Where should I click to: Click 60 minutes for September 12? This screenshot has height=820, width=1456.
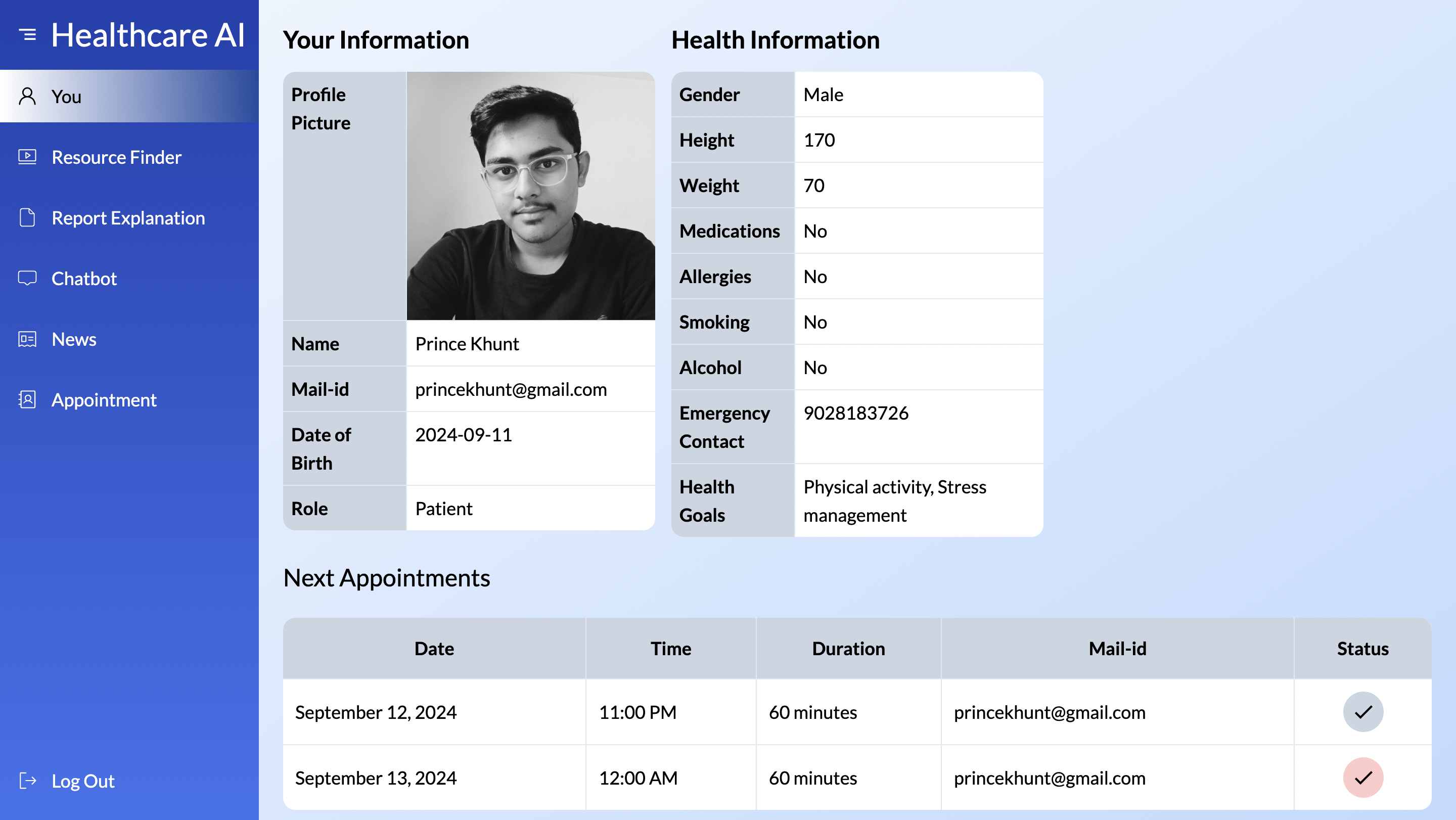(813, 712)
